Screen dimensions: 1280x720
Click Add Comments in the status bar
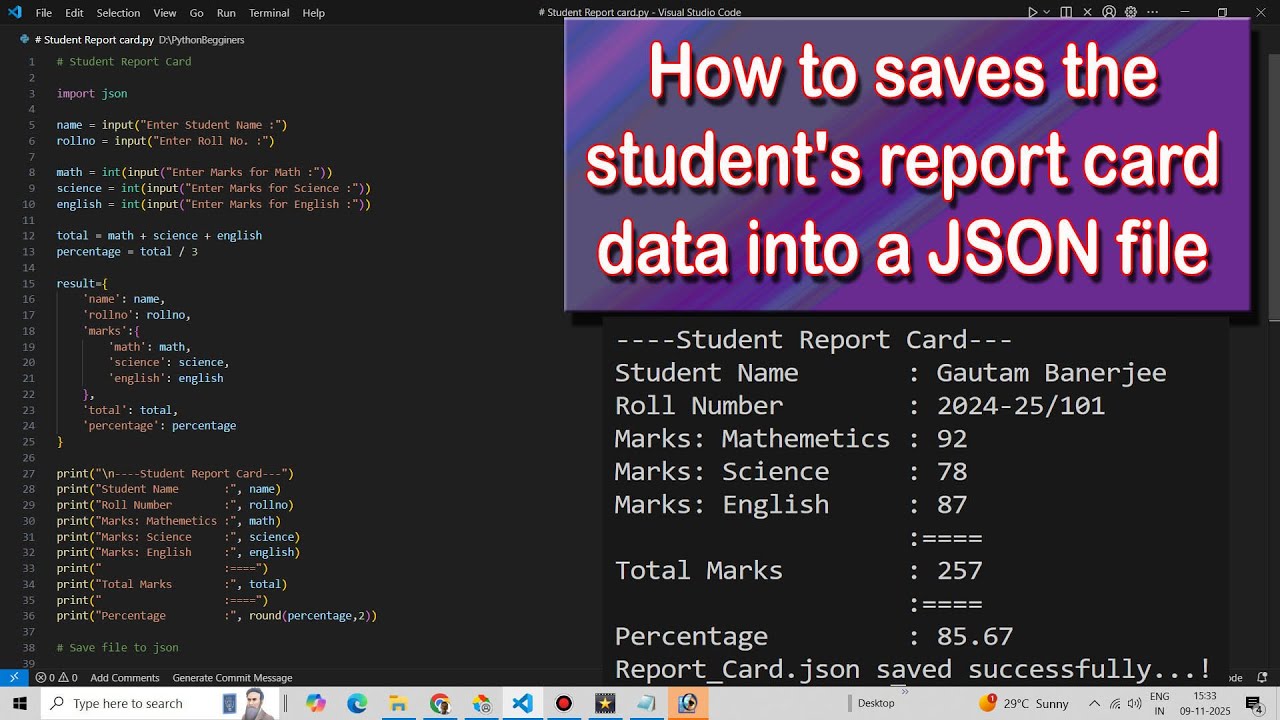[x=125, y=677]
